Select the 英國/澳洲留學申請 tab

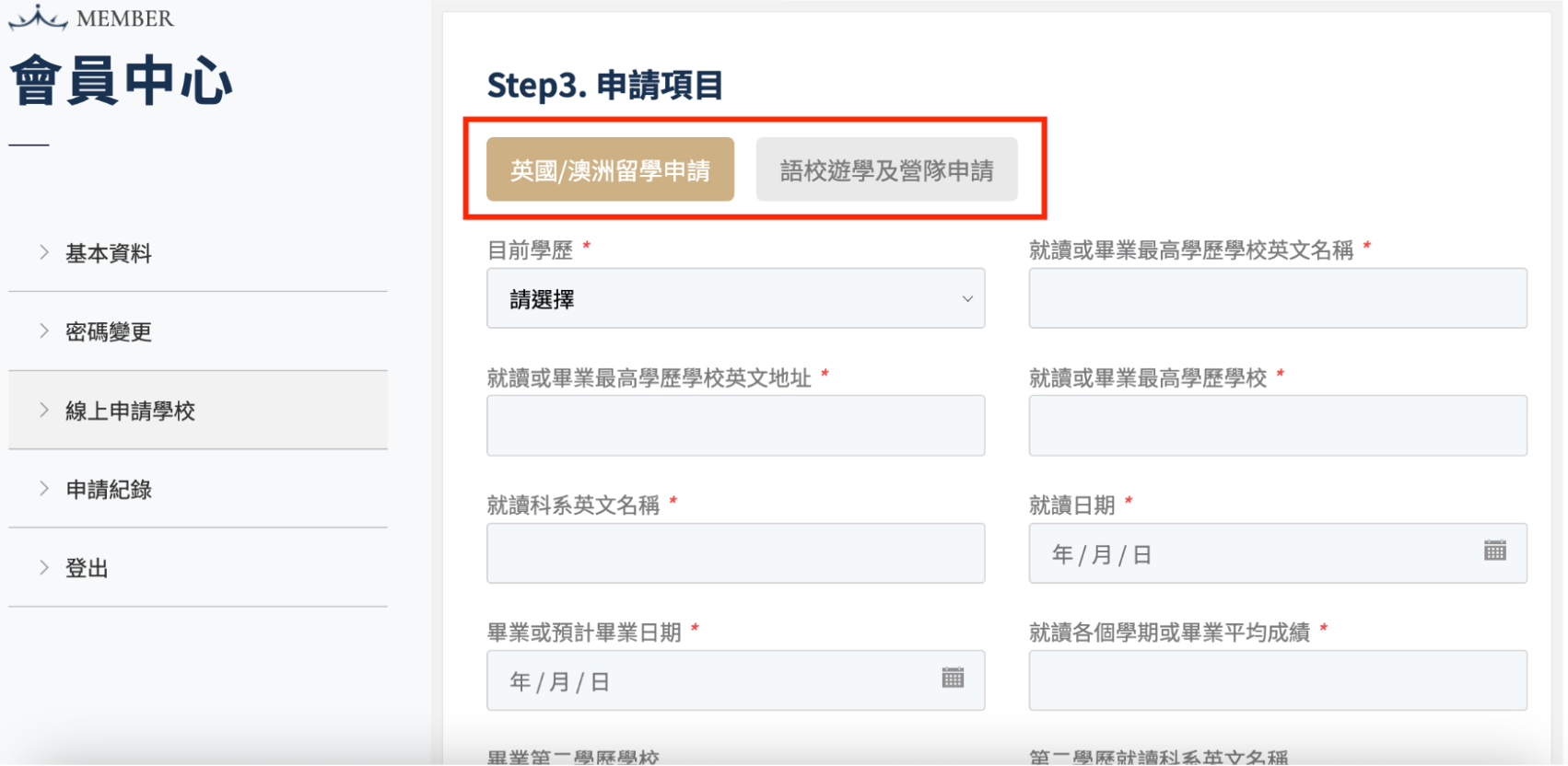pos(610,169)
